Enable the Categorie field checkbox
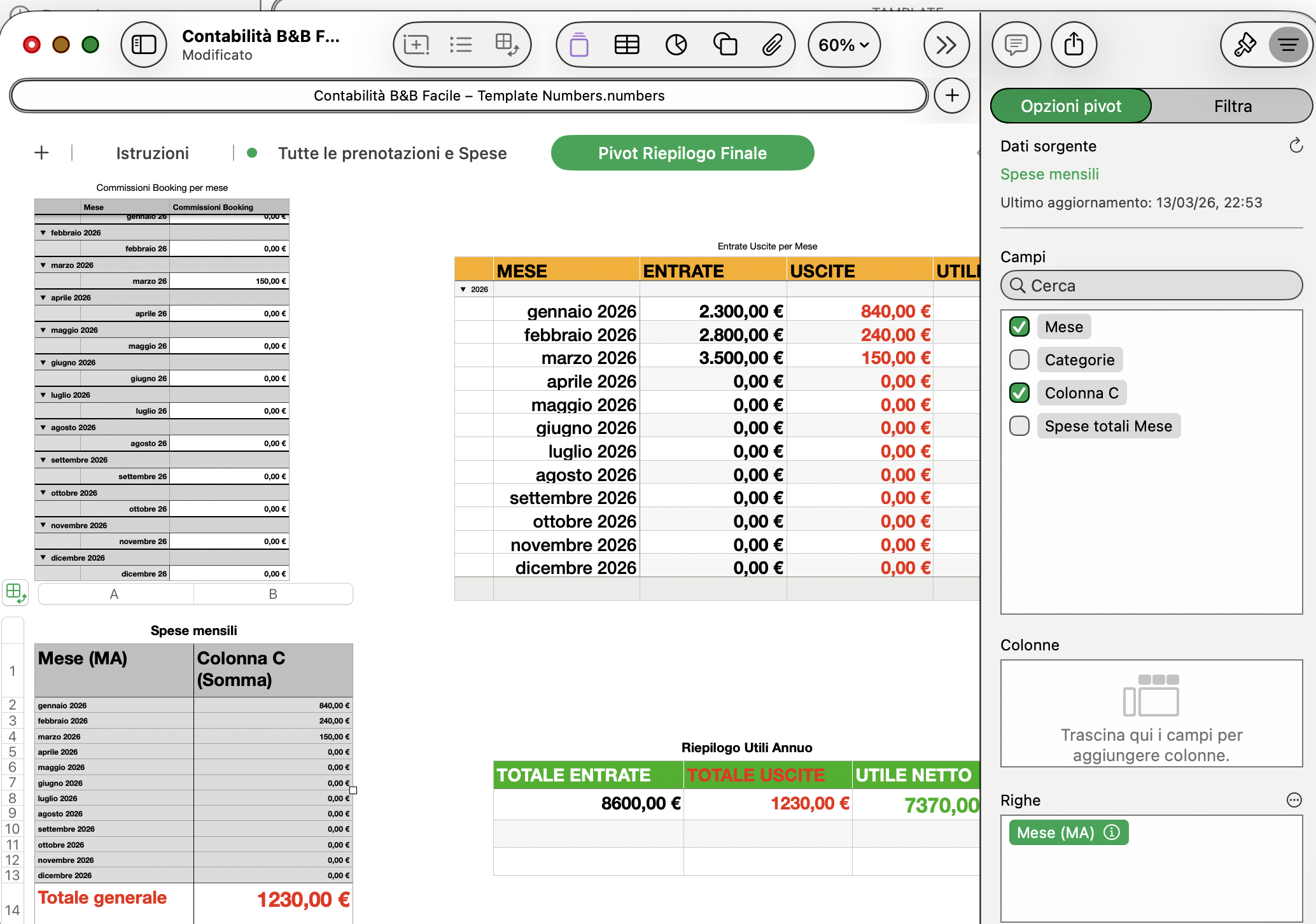The image size is (1316, 924). coord(1019,360)
